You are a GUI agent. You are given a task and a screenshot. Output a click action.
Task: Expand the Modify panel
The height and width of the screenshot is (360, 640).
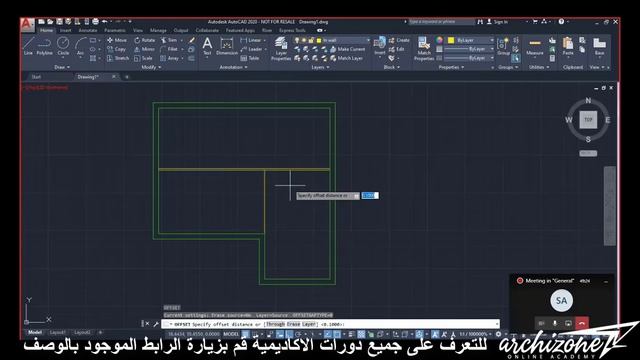click(151, 67)
